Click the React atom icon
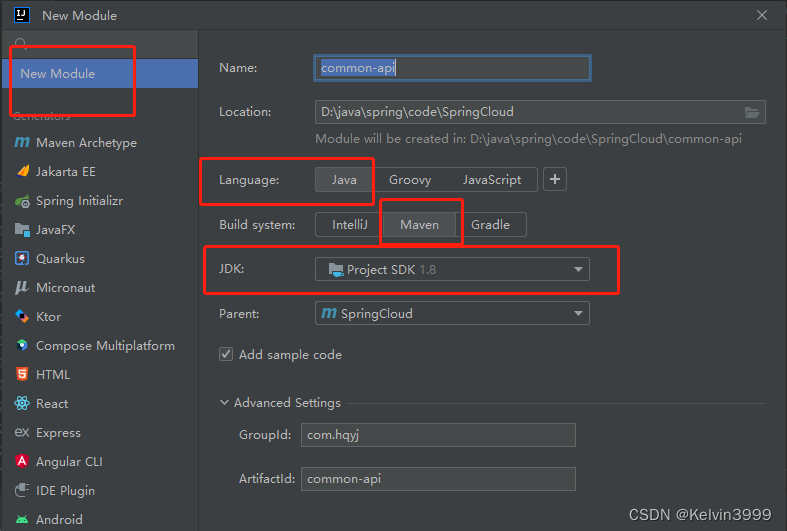 (22, 403)
